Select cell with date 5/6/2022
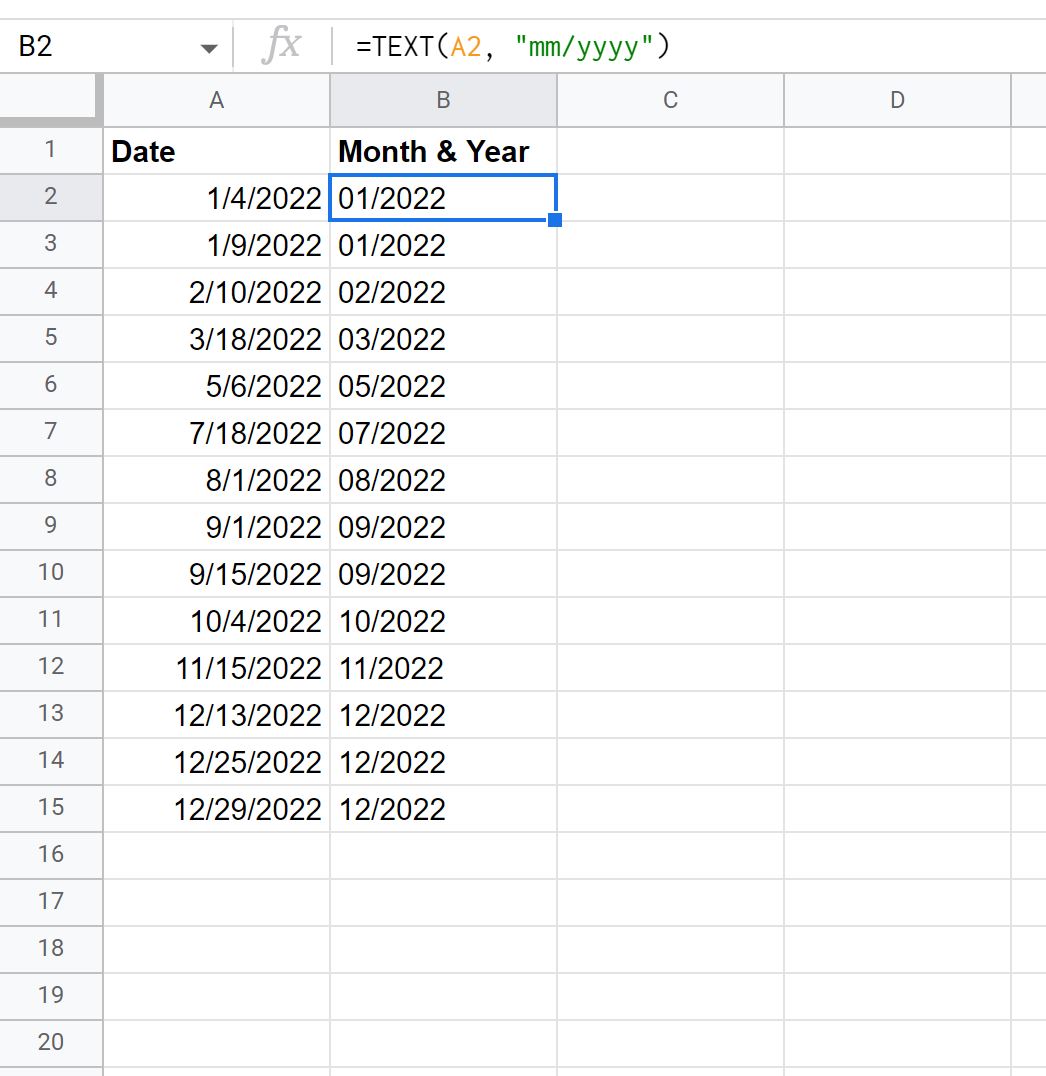This screenshot has width=1046, height=1076. [x=216, y=386]
